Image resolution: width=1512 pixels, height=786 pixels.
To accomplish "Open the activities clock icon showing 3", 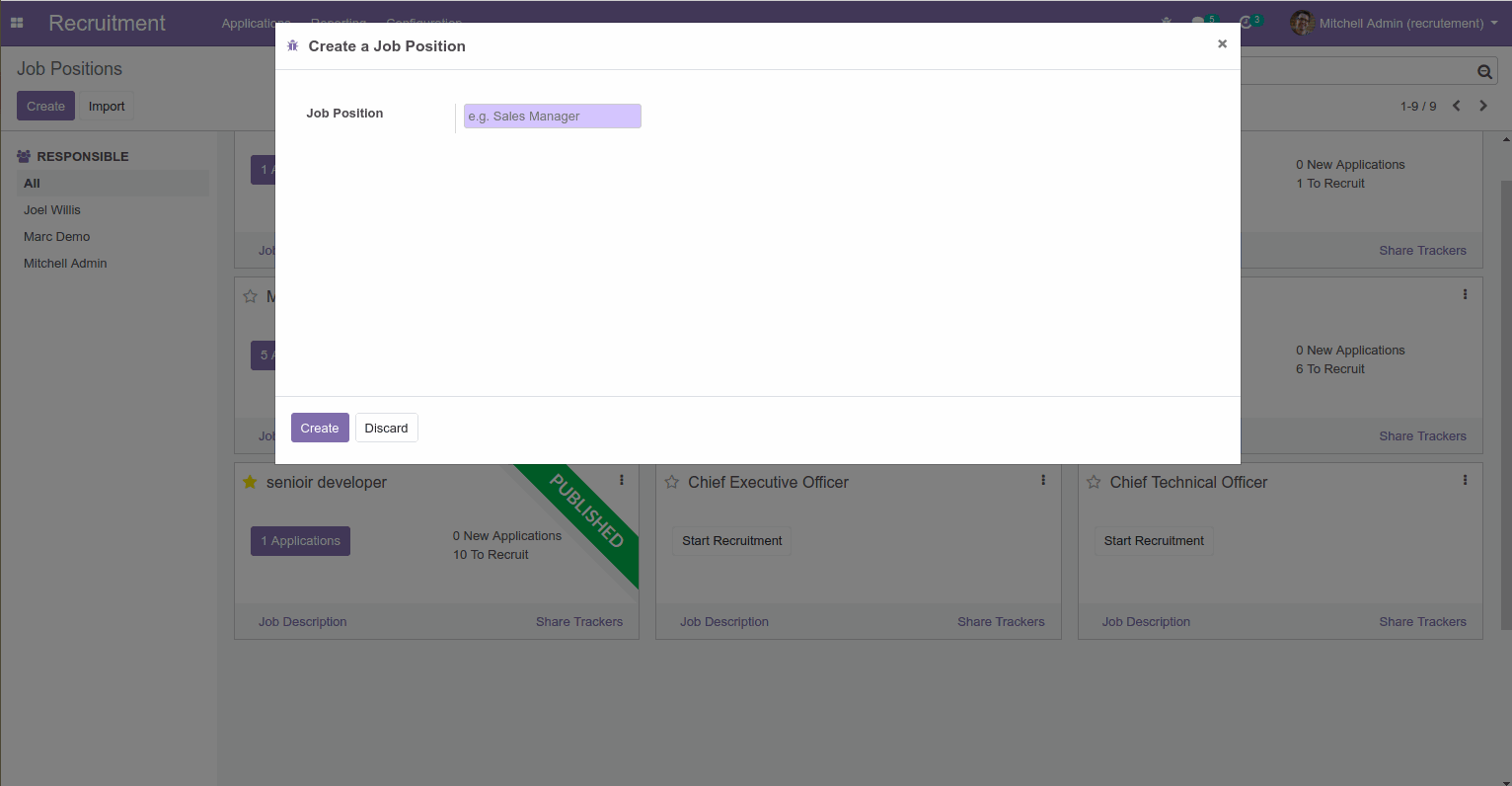I will coord(1244,20).
